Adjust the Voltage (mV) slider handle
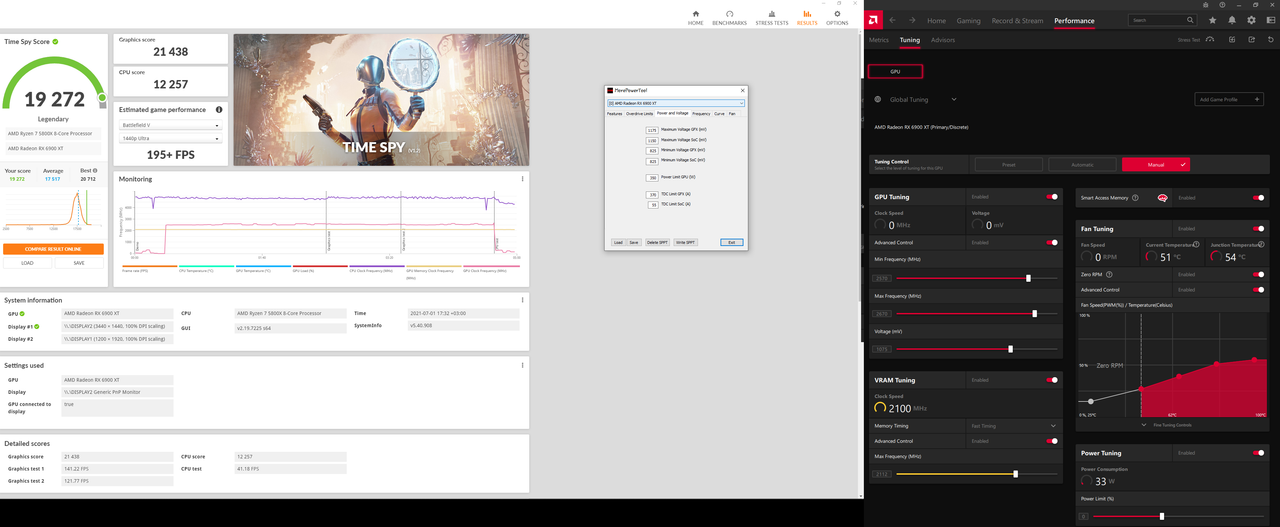Image resolution: width=1280 pixels, height=527 pixels. (x=1011, y=349)
